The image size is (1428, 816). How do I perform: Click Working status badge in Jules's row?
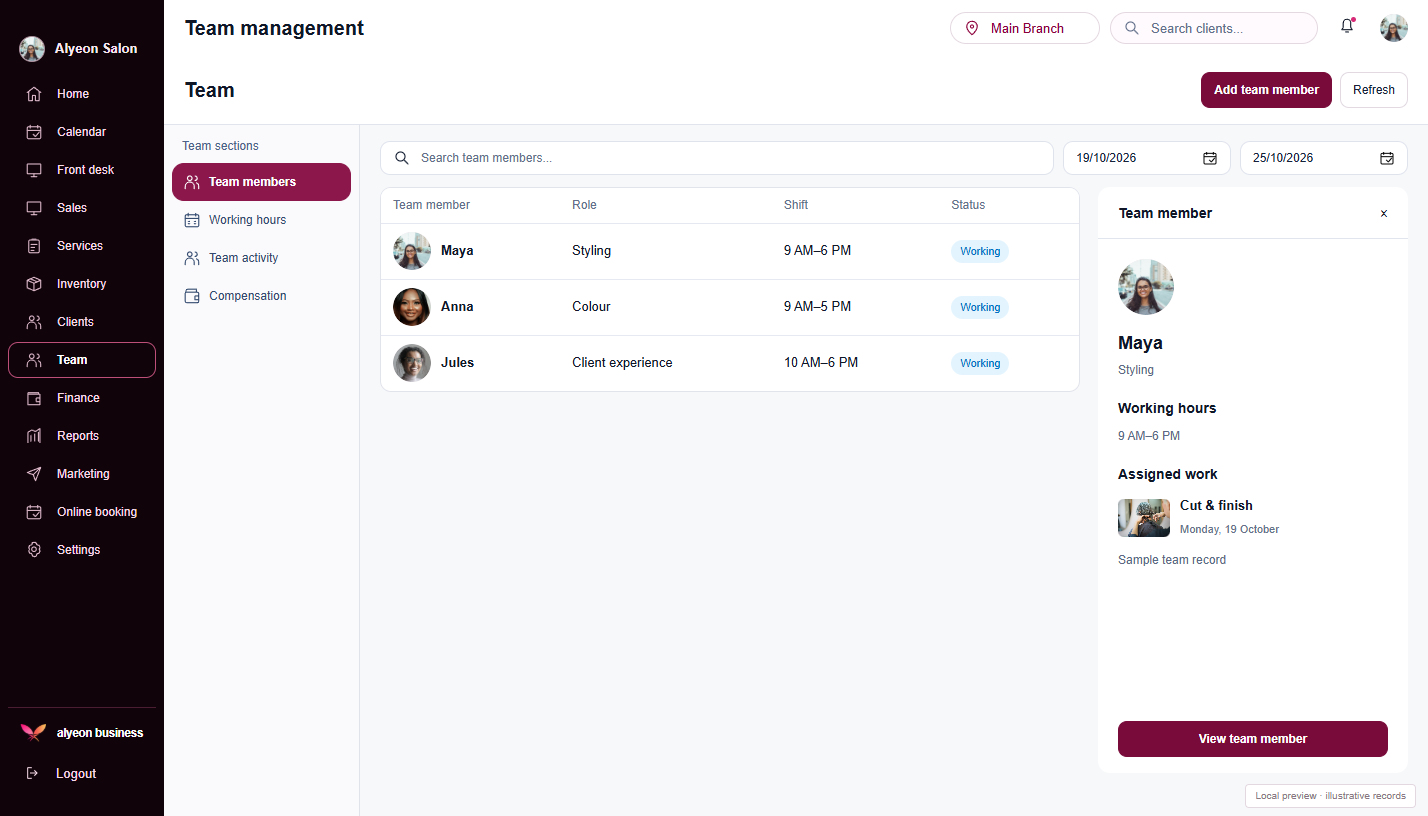coord(980,363)
